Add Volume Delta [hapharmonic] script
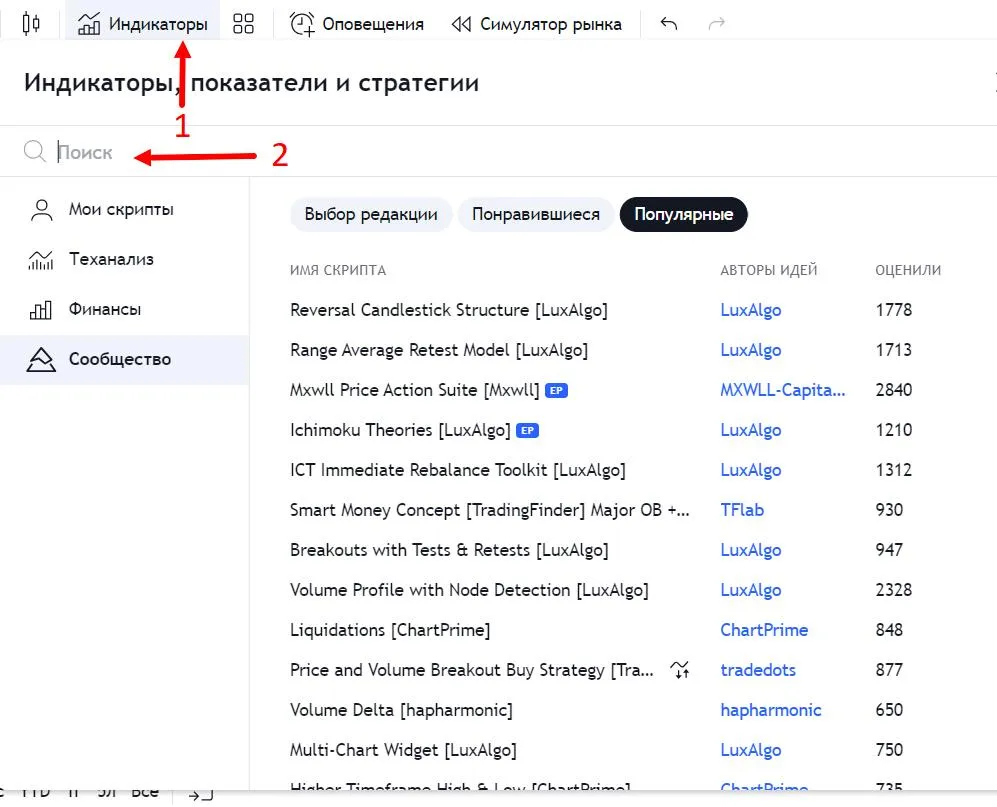Viewport: 997px width, 807px height. coord(401,710)
